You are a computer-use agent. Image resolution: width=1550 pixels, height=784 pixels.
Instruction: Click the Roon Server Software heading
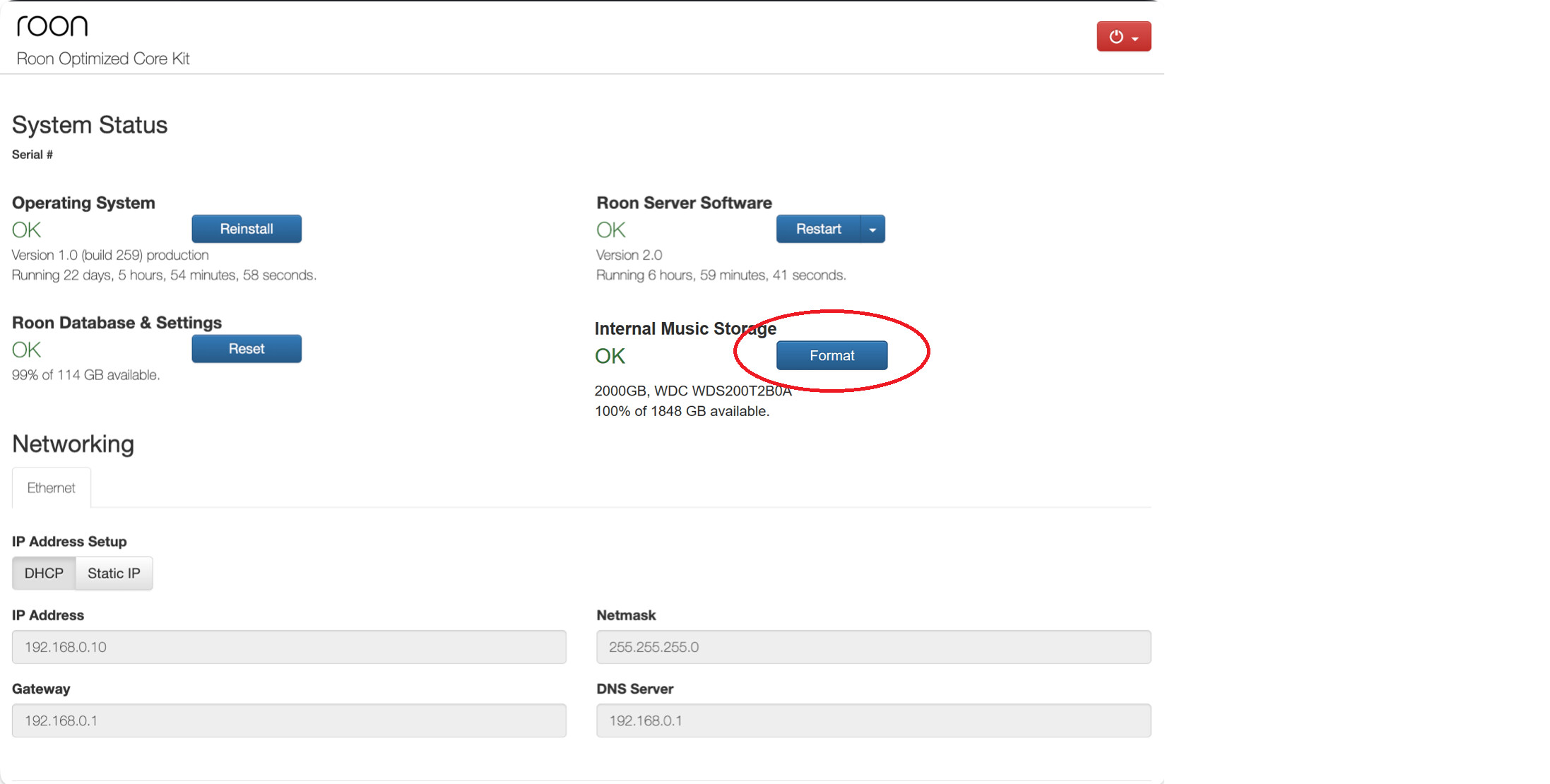(x=684, y=203)
